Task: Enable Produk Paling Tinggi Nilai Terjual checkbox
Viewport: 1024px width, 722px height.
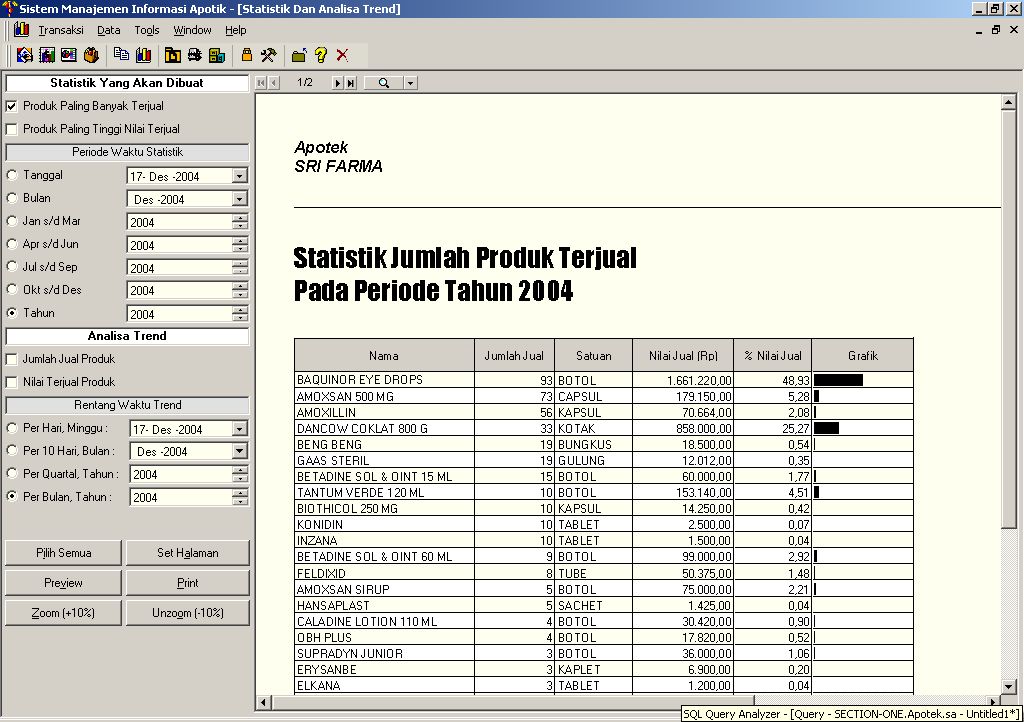Action: tap(12, 129)
